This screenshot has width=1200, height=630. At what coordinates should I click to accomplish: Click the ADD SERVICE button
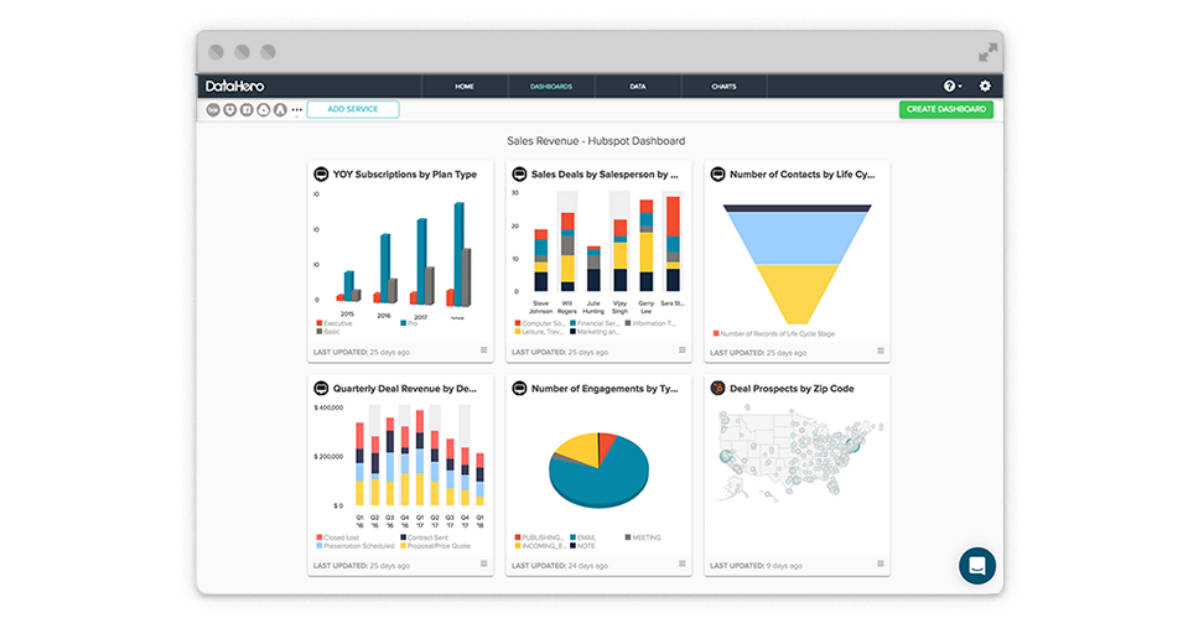tap(352, 108)
